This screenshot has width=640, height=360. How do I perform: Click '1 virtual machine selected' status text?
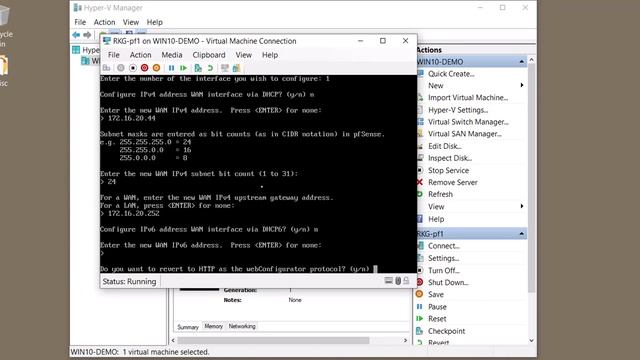[x=166, y=351]
